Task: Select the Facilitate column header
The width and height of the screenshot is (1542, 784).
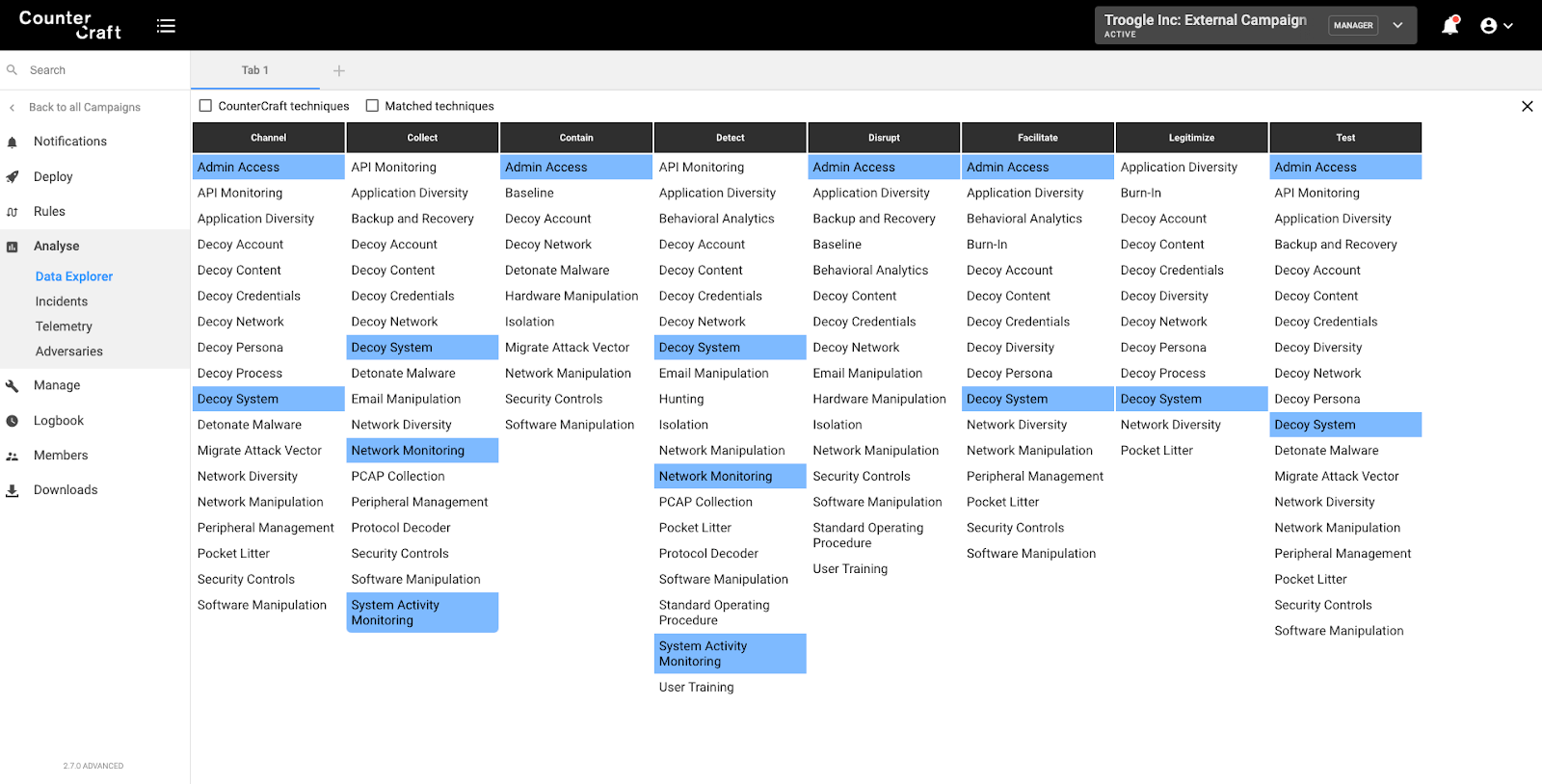Action: pos(1038,138)
